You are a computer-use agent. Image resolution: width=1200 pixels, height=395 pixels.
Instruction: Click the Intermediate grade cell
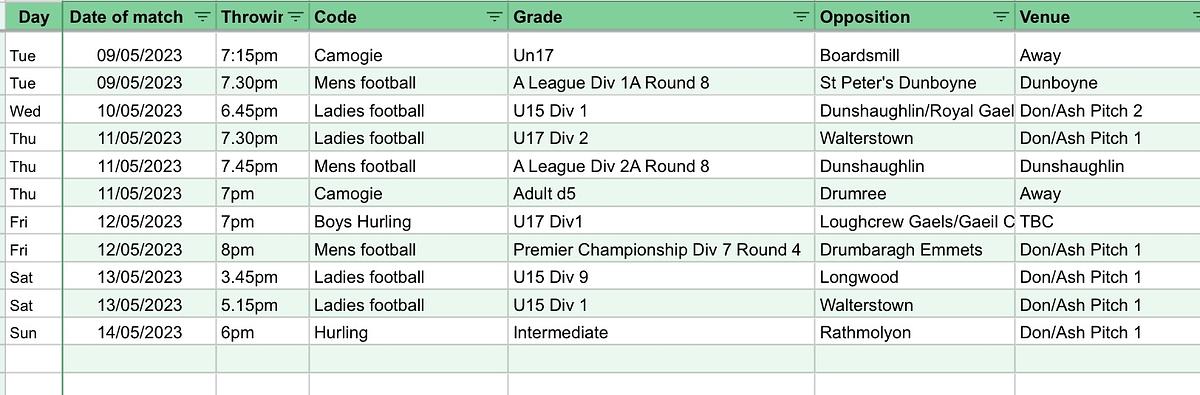click(x=661, y=333)
